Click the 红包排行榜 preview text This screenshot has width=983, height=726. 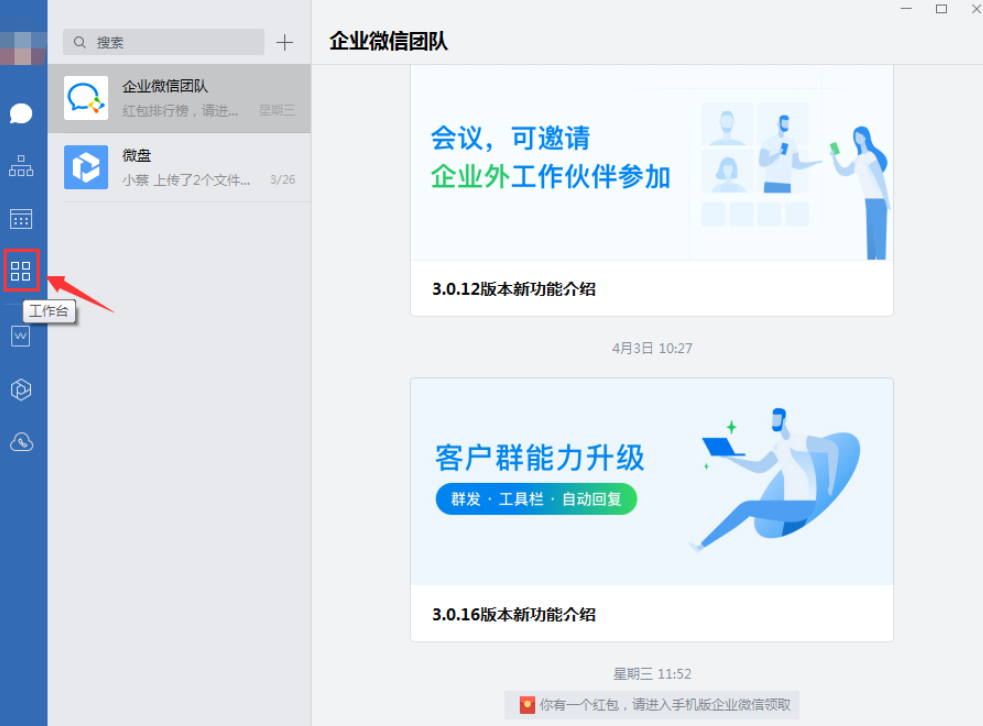180,111
